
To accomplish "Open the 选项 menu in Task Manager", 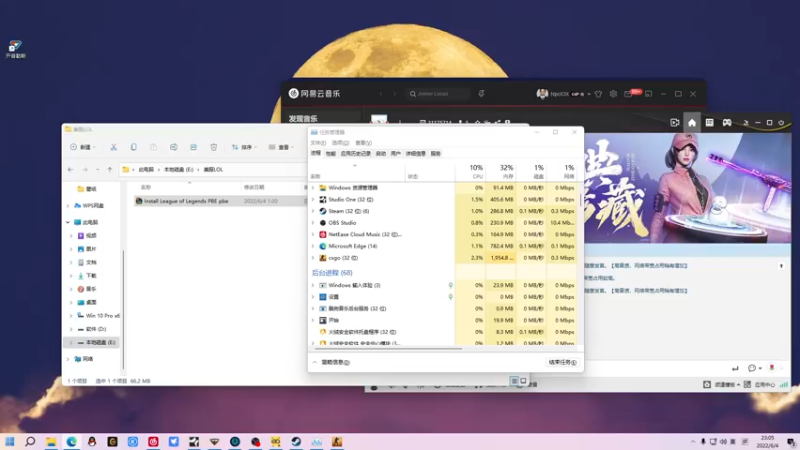I will (340, 143).
